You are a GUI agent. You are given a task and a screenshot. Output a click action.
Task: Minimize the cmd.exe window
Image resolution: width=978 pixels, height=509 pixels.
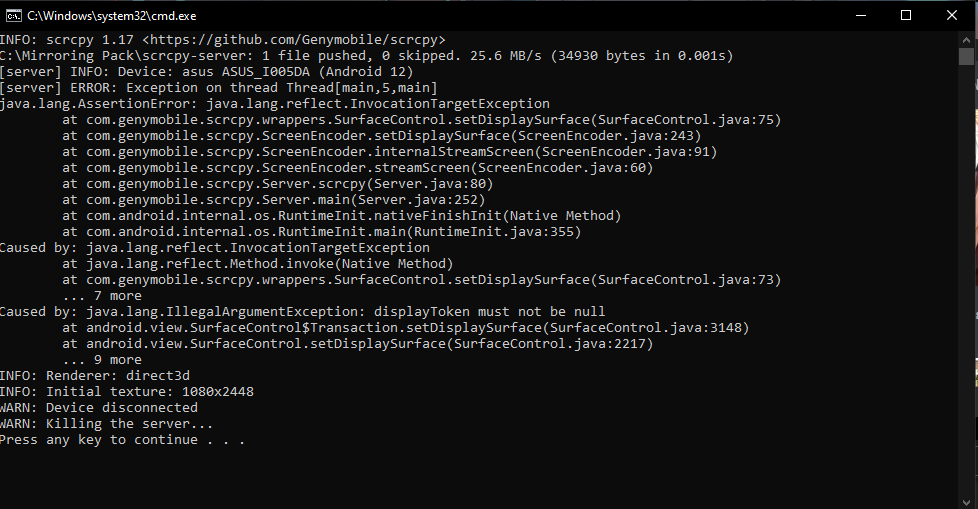pos(859,15)
